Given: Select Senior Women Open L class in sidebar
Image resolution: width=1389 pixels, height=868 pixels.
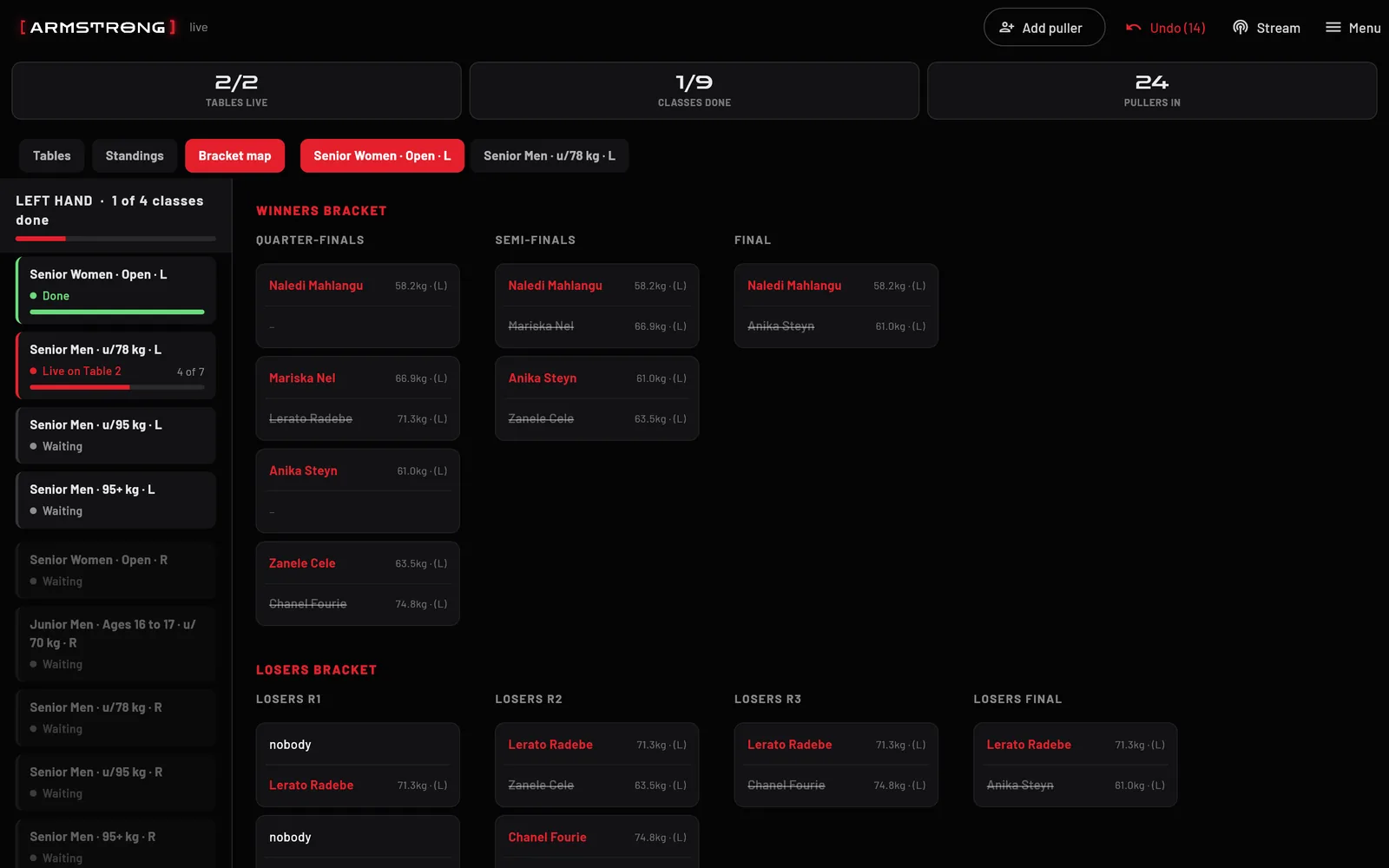Looking at the screenshot, I should (x=116, y=290).
